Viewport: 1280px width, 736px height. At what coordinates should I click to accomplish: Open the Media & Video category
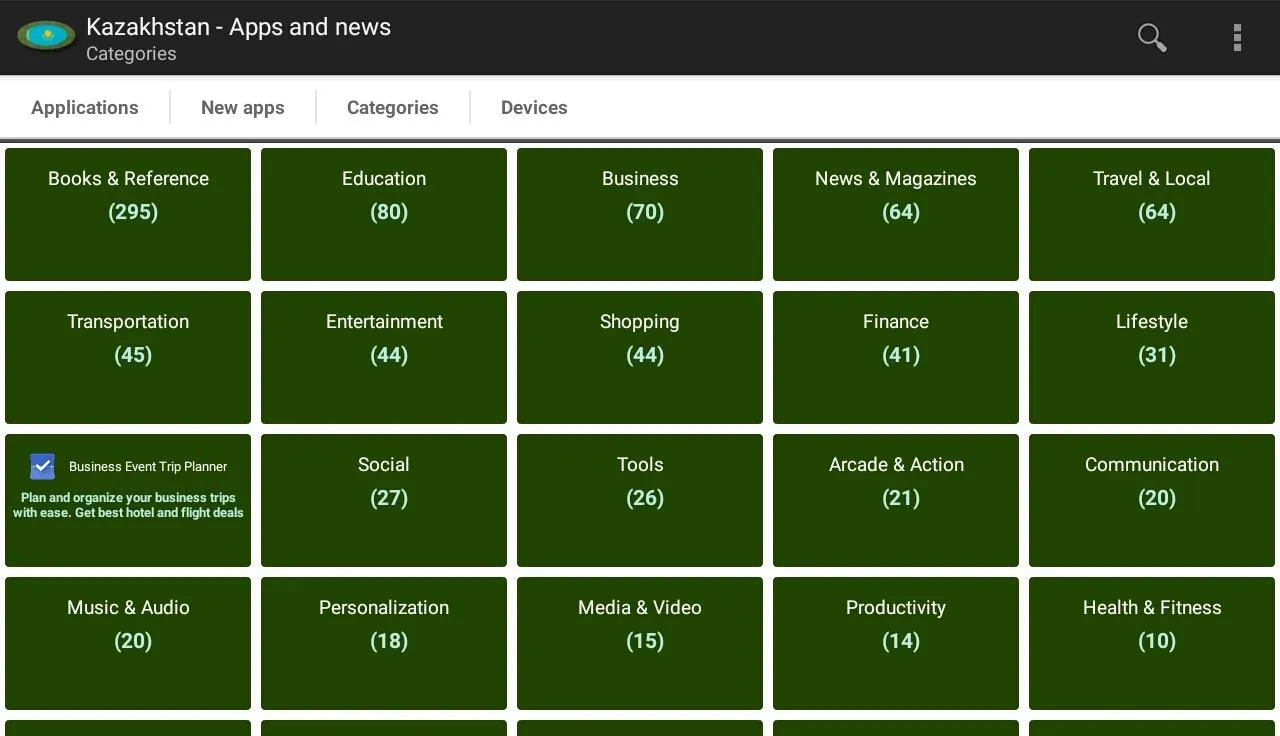pyautogui.click(x=640, y=644)
